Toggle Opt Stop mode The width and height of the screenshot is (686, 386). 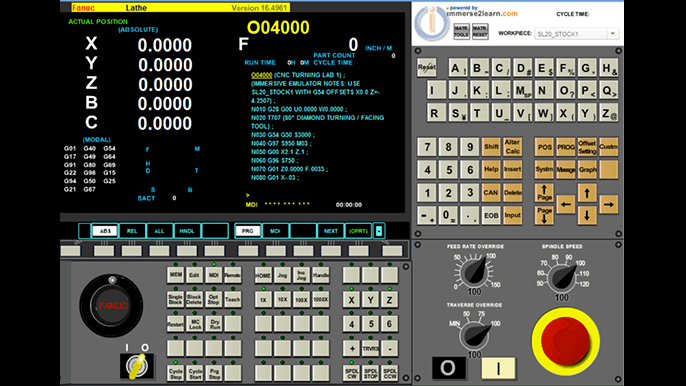[214, 299]
